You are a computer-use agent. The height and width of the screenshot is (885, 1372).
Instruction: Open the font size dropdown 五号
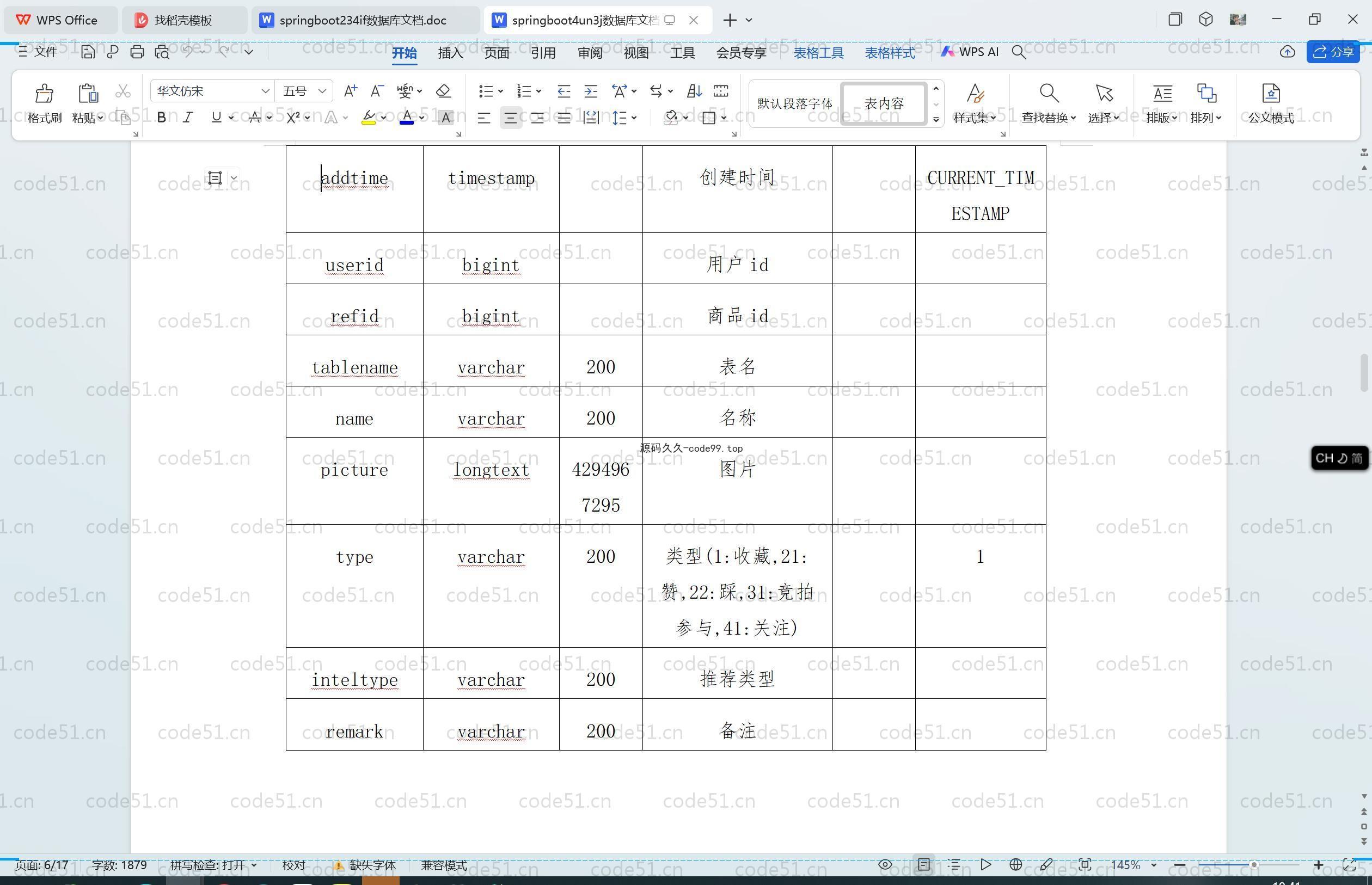tap(322, 91)
